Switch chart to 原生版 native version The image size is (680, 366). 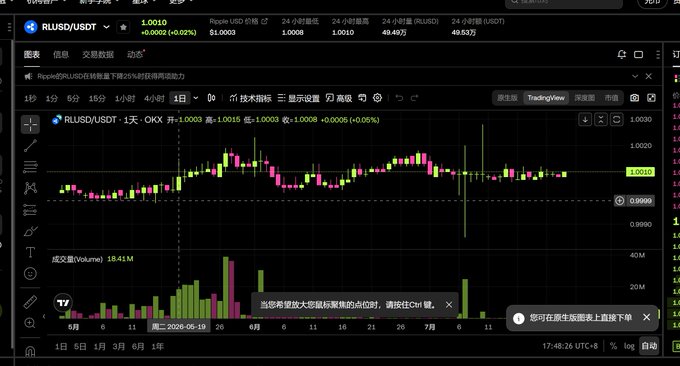click(507, 98)
